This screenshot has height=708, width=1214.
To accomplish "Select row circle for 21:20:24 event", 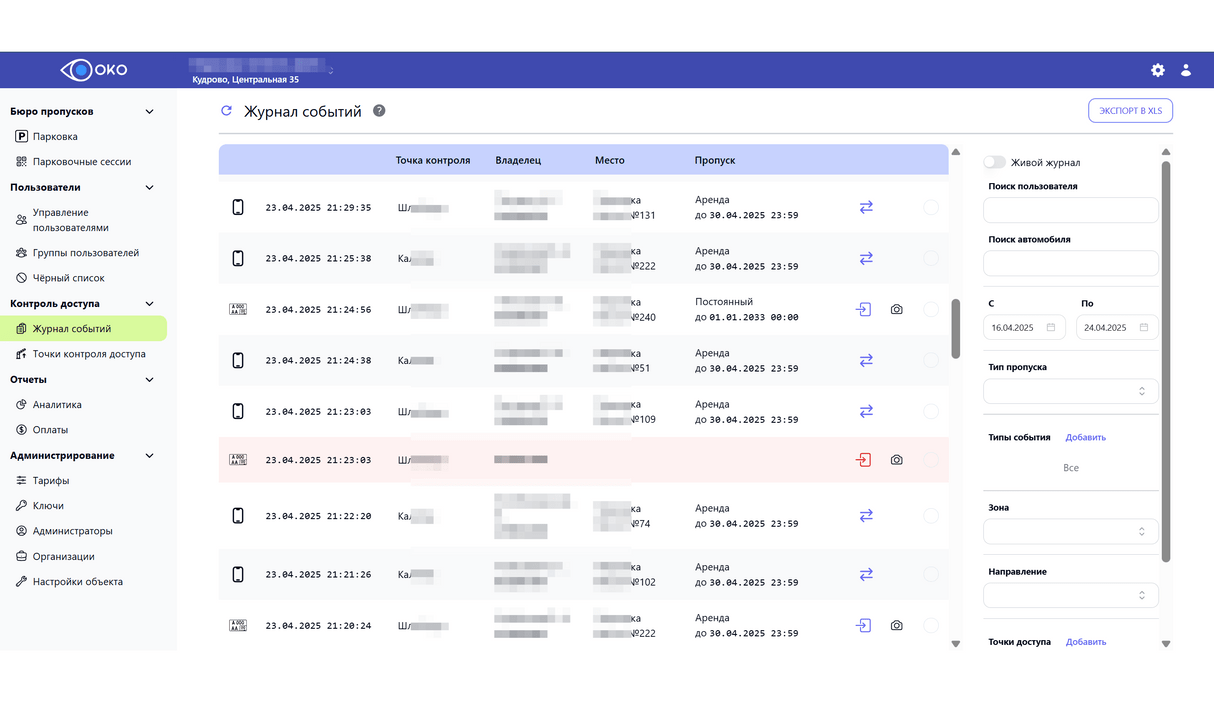I will (x=931, y=625).
